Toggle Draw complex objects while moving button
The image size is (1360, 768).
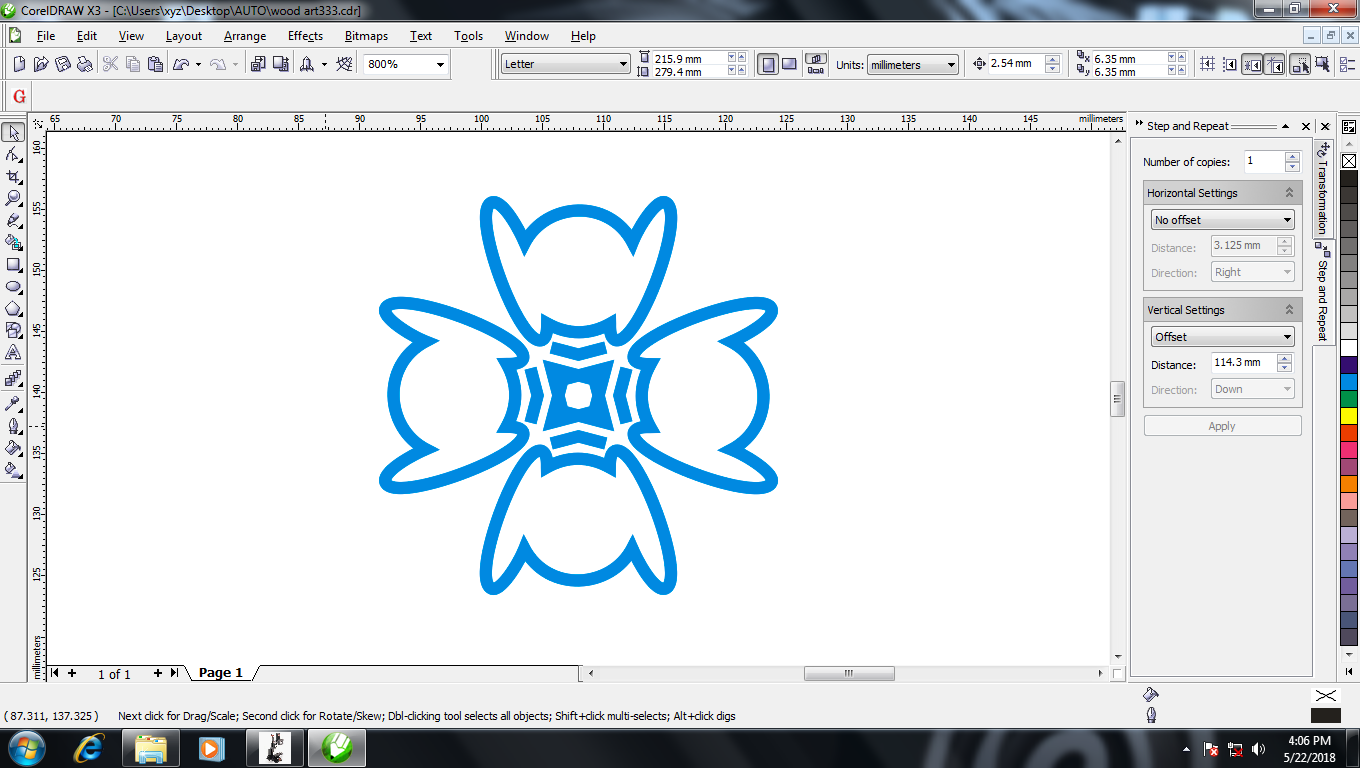pos(1300,64)
